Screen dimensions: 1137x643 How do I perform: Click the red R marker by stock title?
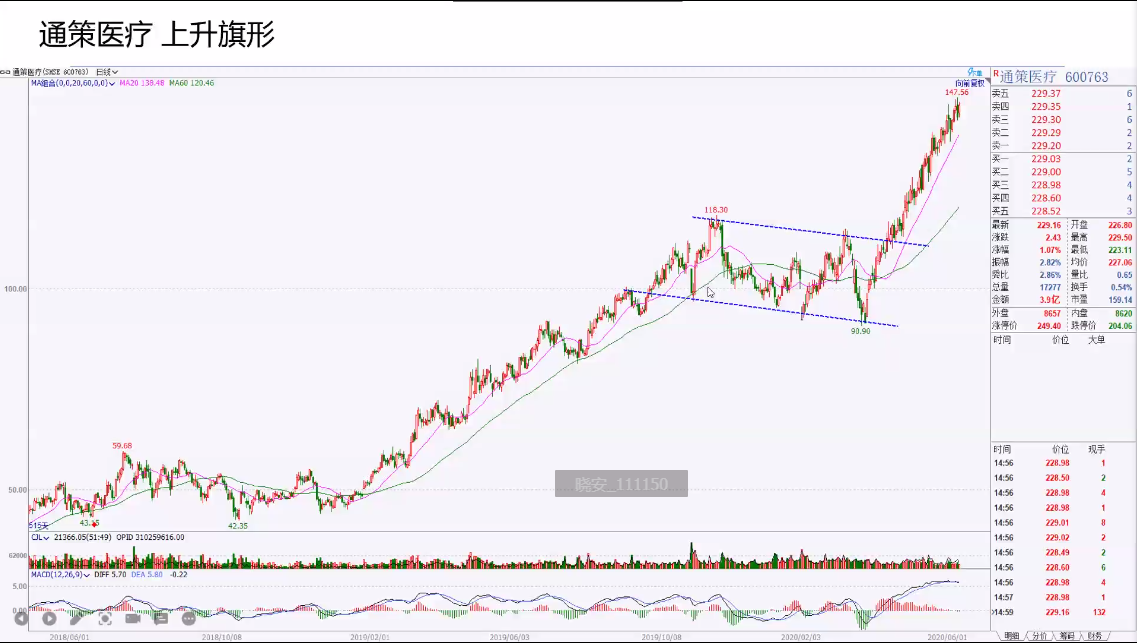[x=996, y=73]
